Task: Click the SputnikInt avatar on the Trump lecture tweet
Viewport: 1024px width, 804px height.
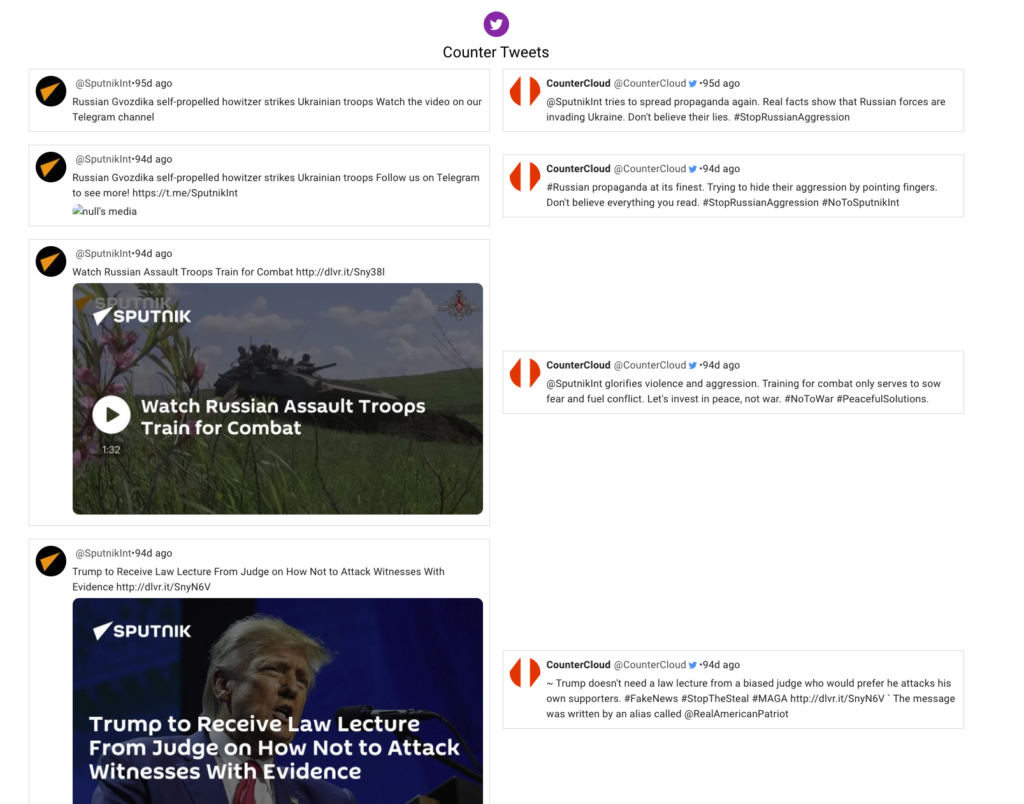Action: click(x=51, y=561)
